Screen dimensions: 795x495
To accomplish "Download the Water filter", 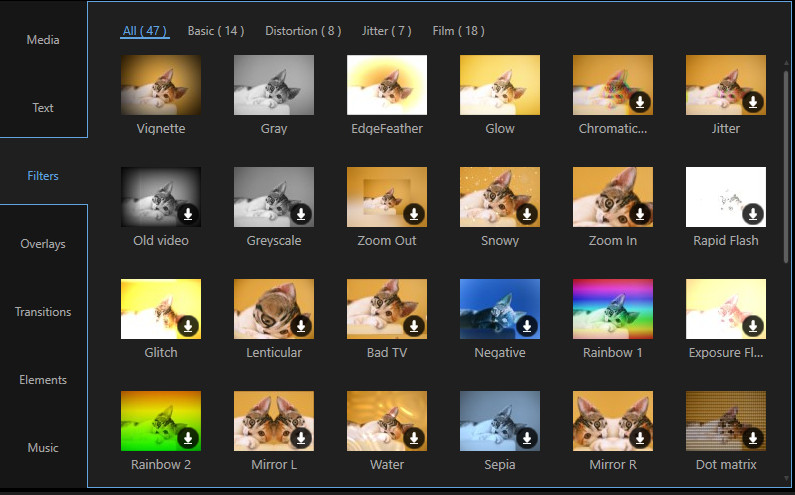I will pyautogui.click(x=414, y=438).
